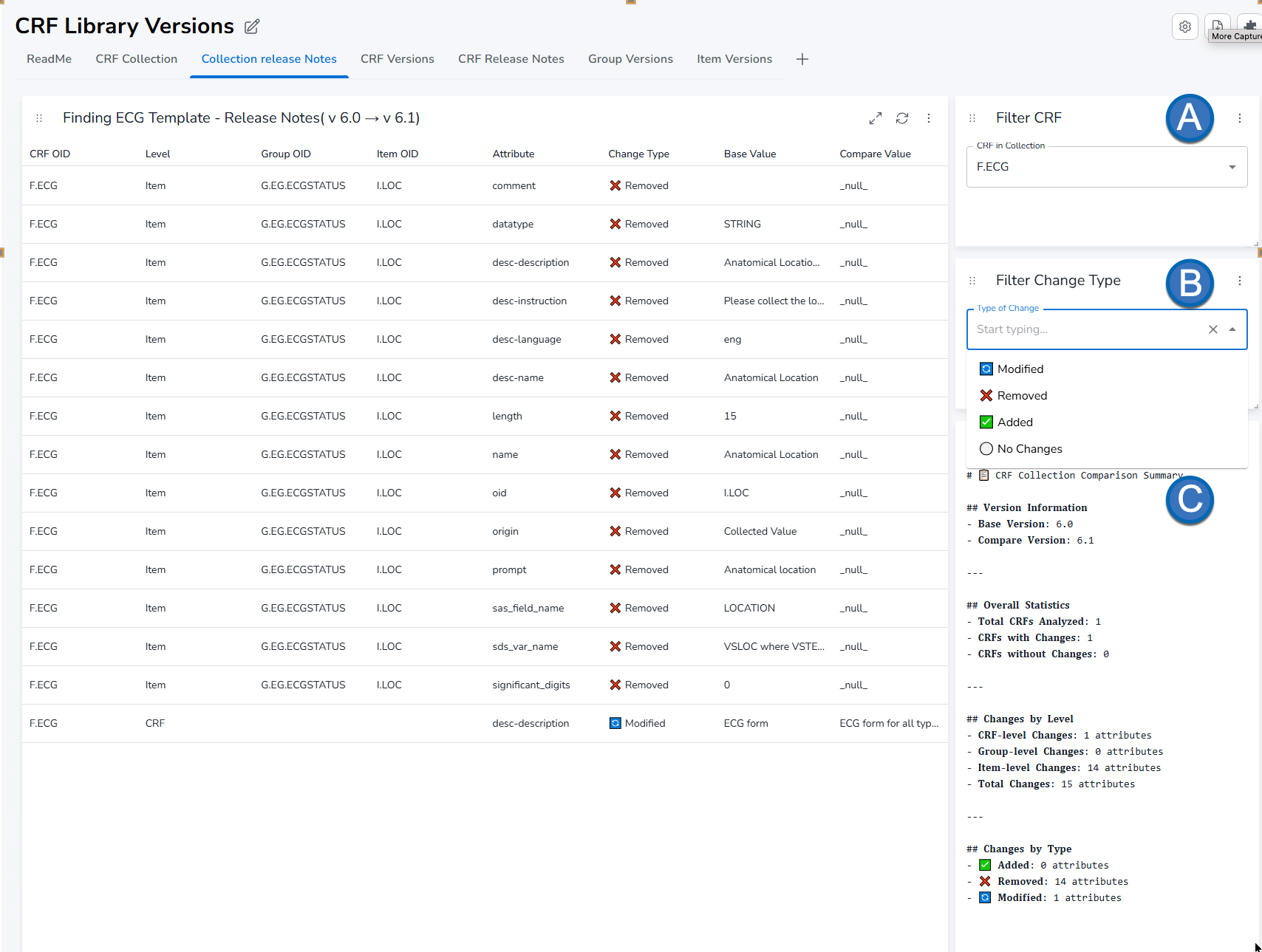Image resolution: width=1262 pixels, height=952 pixels.
Task: Collapse the Type of Change dropdown
Action: click(x=1232, y=329)
